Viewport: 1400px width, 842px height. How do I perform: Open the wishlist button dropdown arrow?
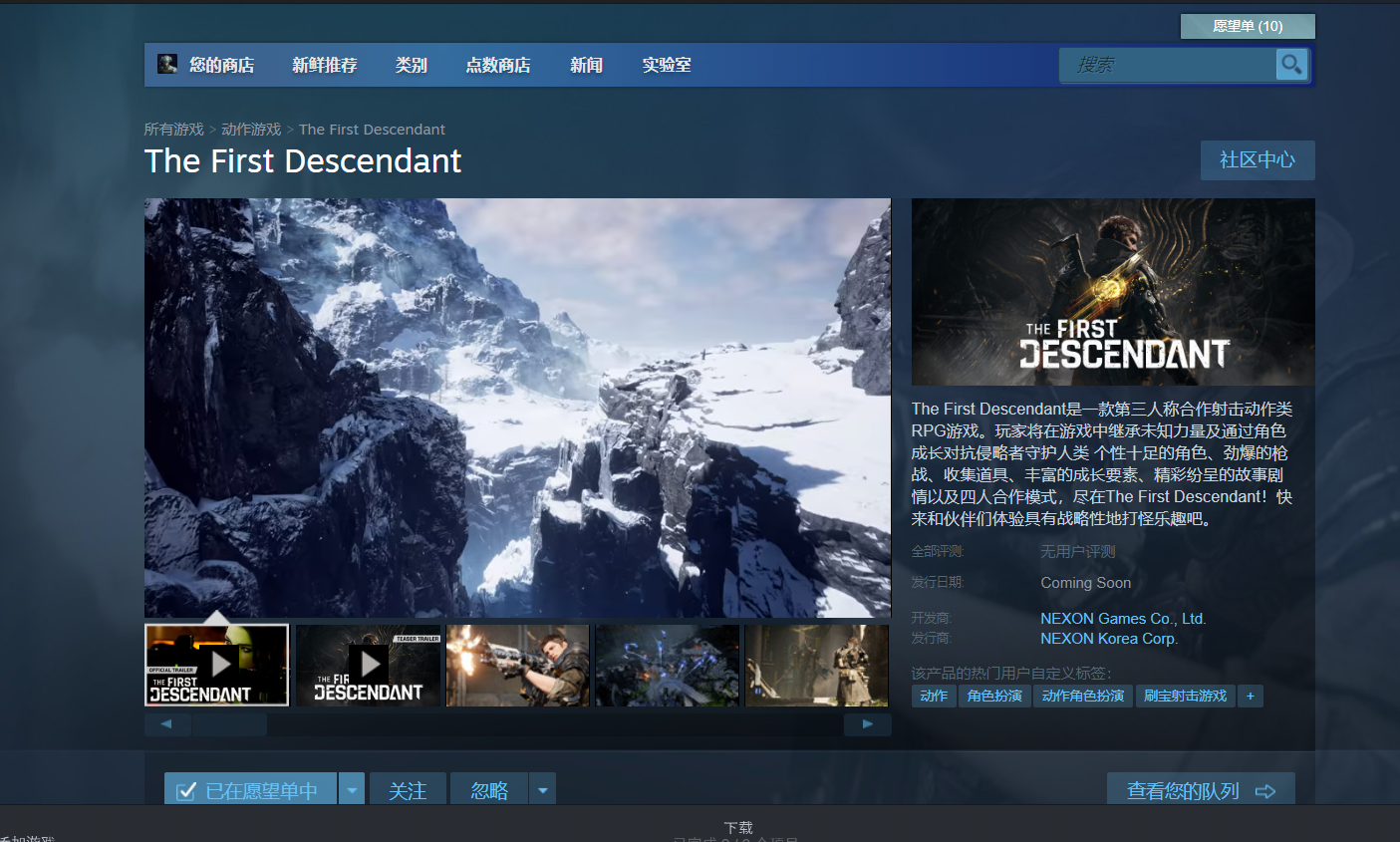pos(352,790)
